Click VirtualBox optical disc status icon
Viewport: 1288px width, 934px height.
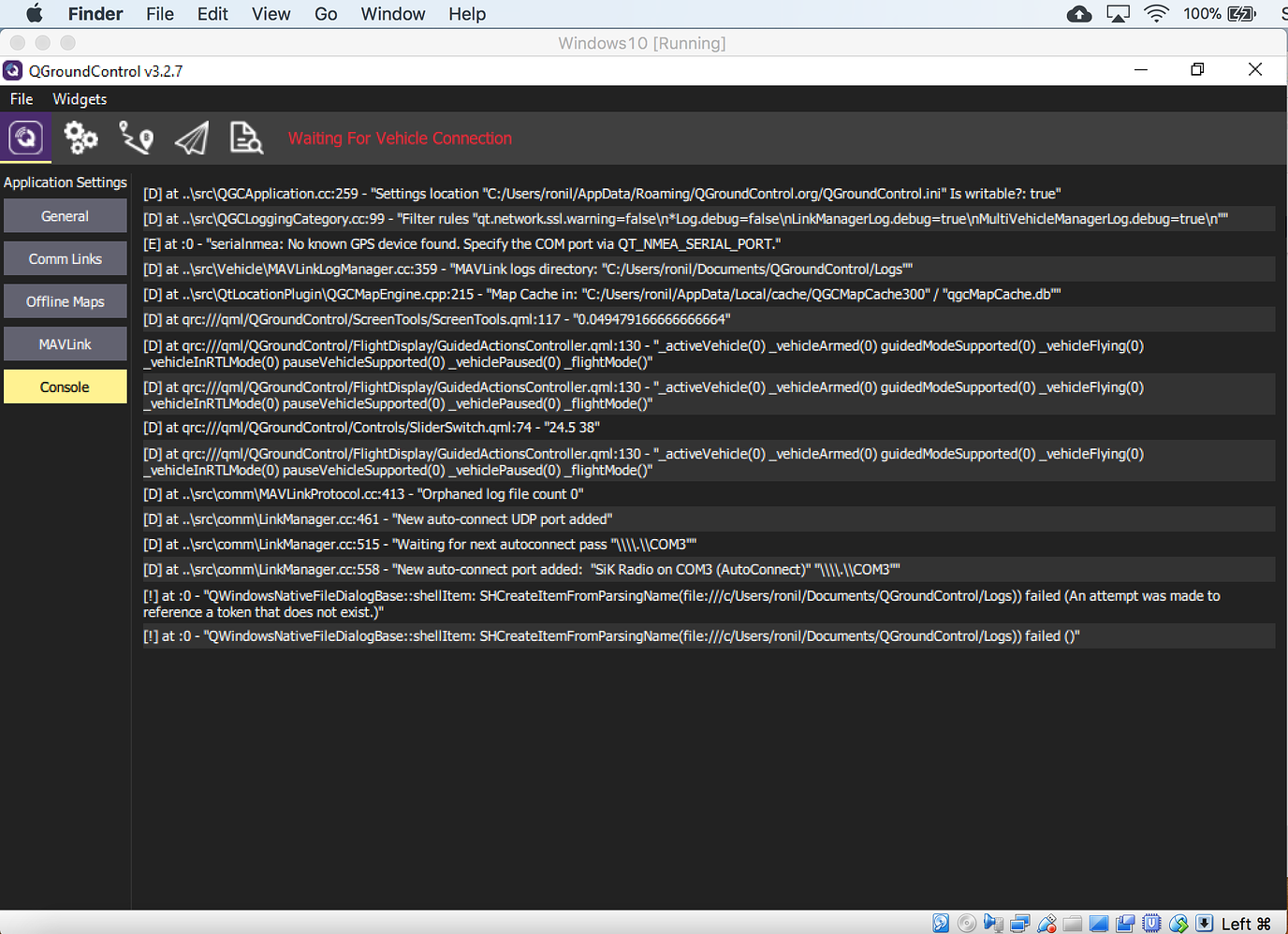(967, 924)
